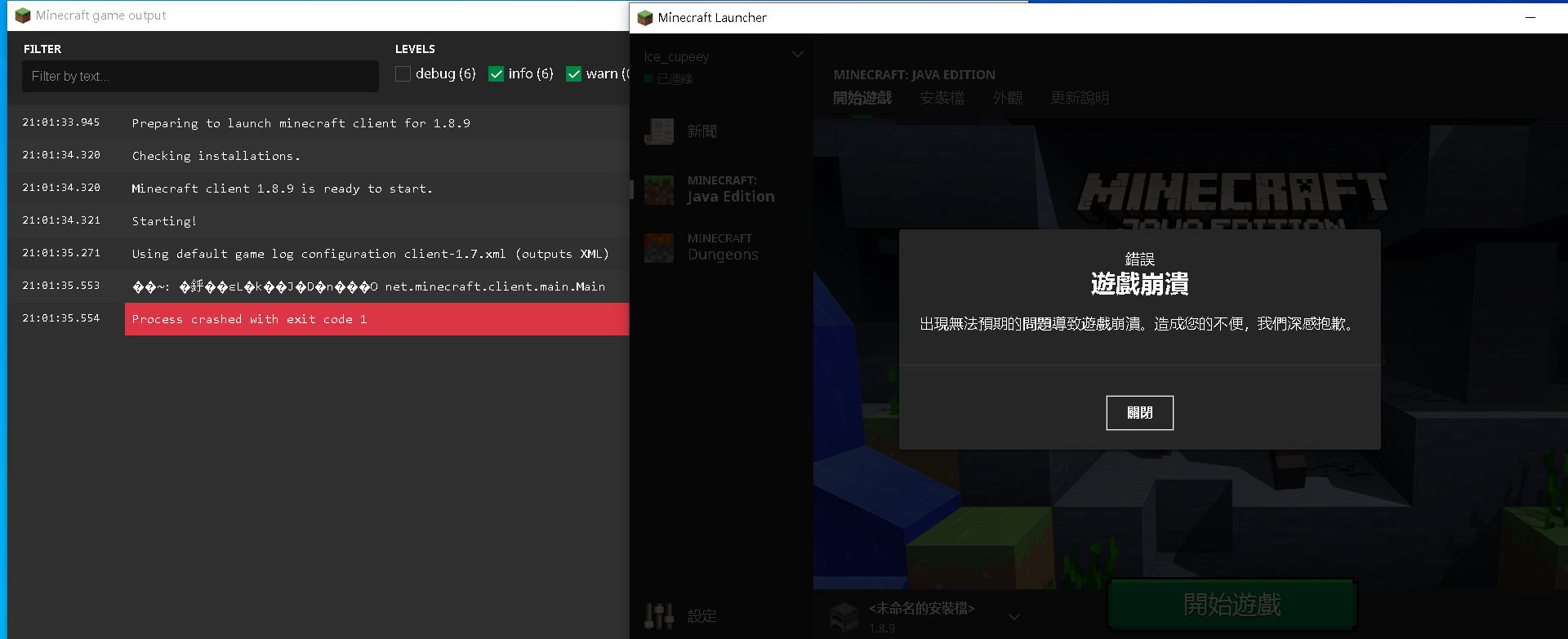This screenshot has width=1568, height=639.
Task: Click the <未命名的安裝檔> installation name
Action: click(x=922, y=608)
